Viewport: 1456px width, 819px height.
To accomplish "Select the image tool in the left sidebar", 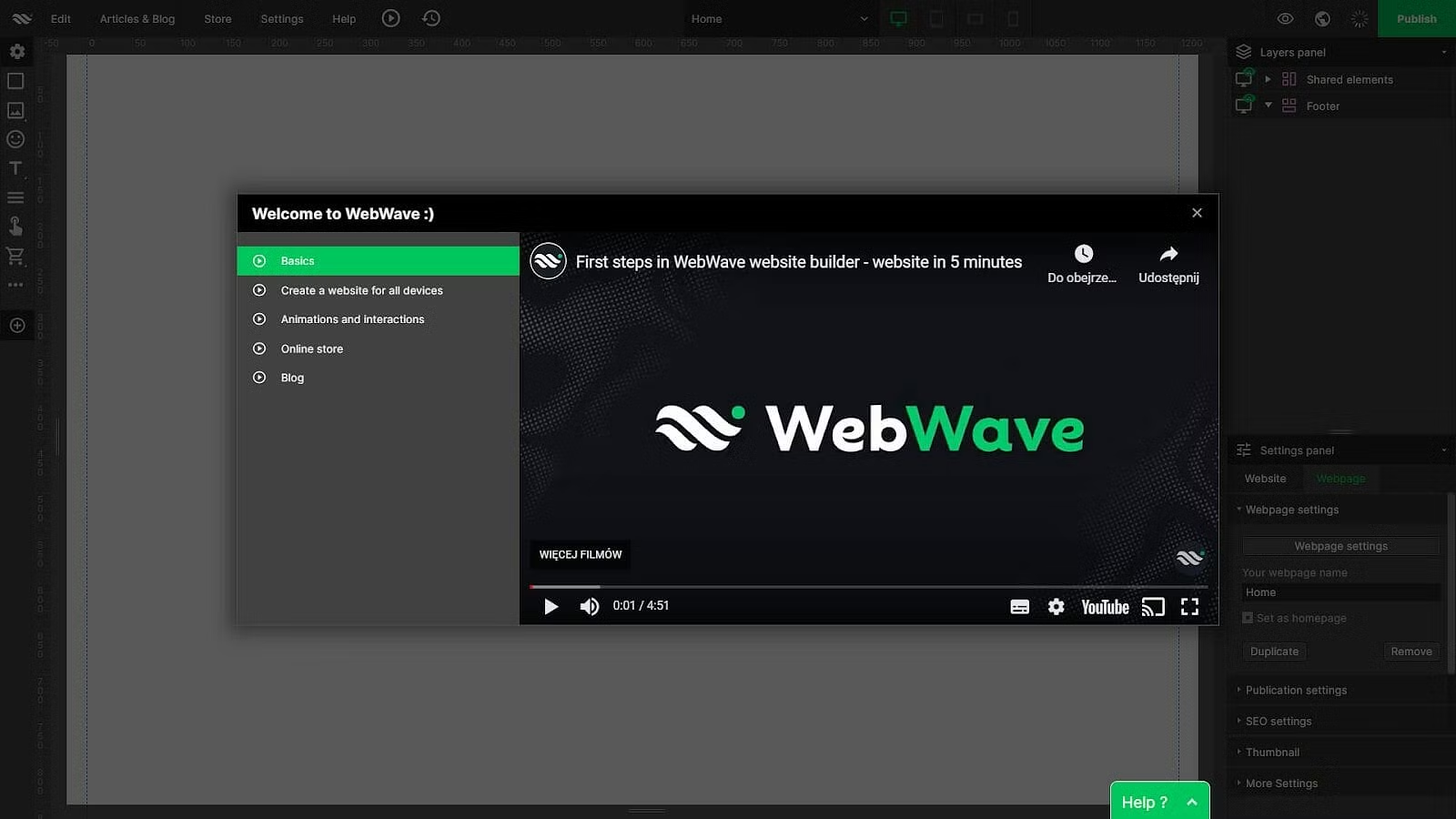I will (x=15, y=110).
